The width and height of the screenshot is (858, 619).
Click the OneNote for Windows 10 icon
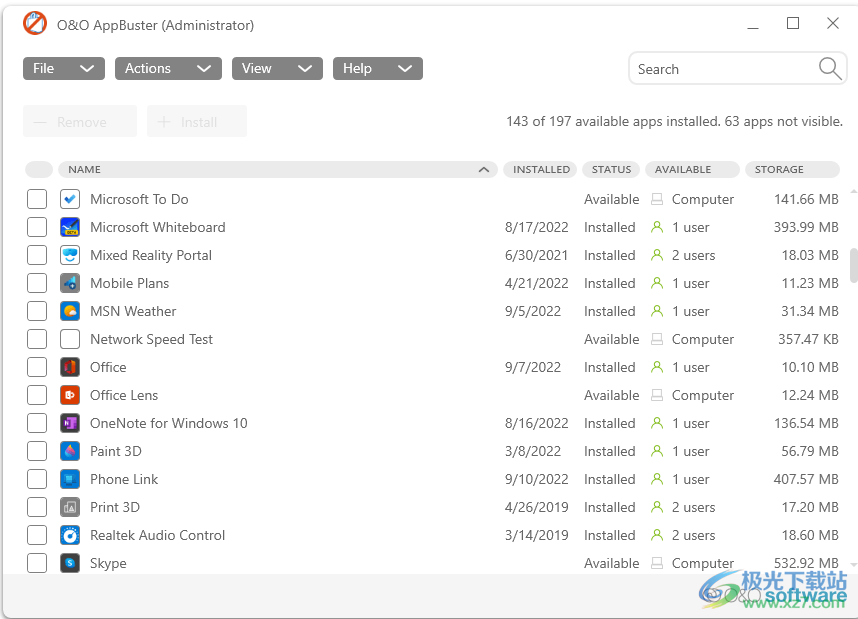[70, 423]
